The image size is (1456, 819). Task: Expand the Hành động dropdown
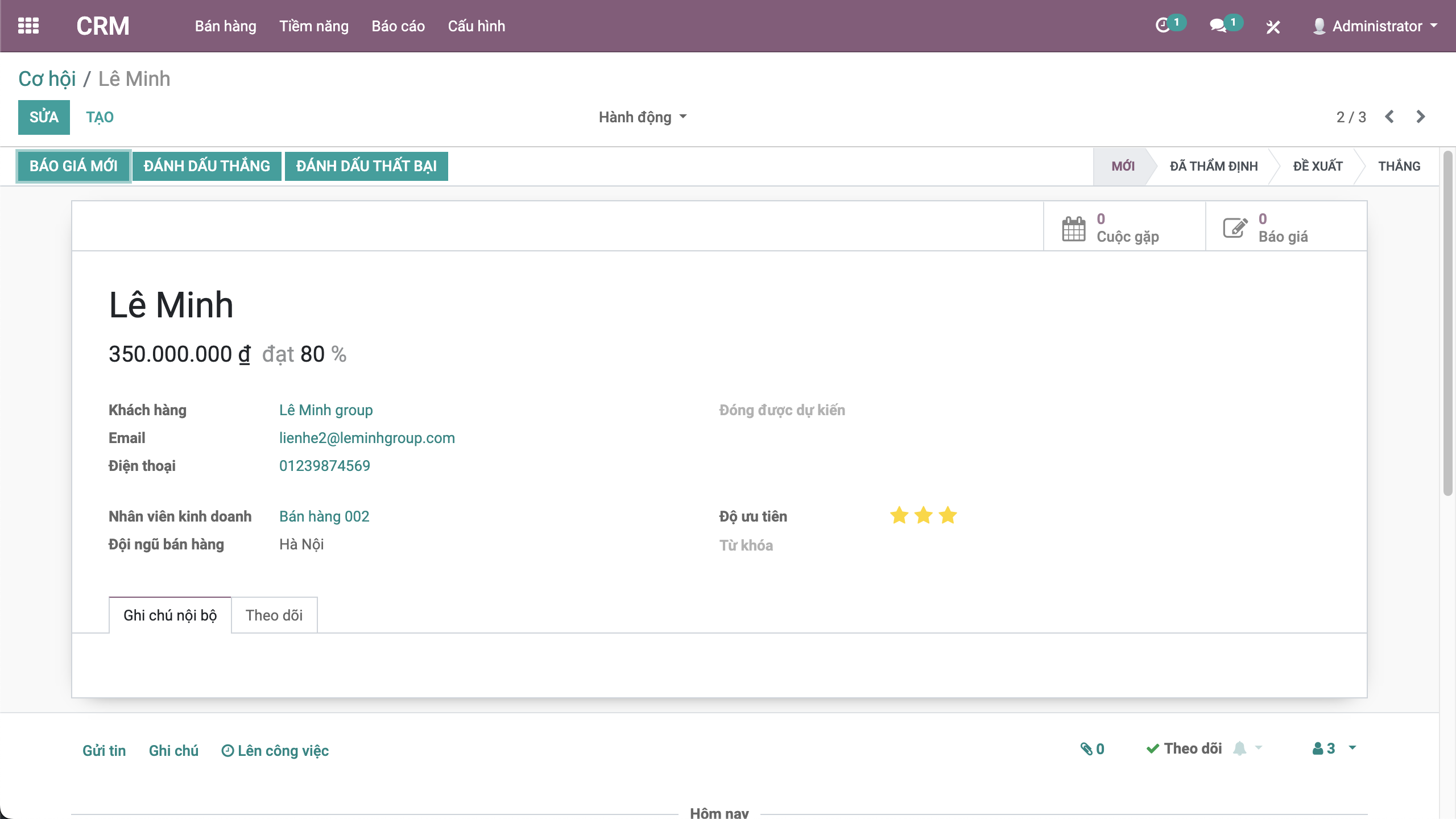[643, 117]
